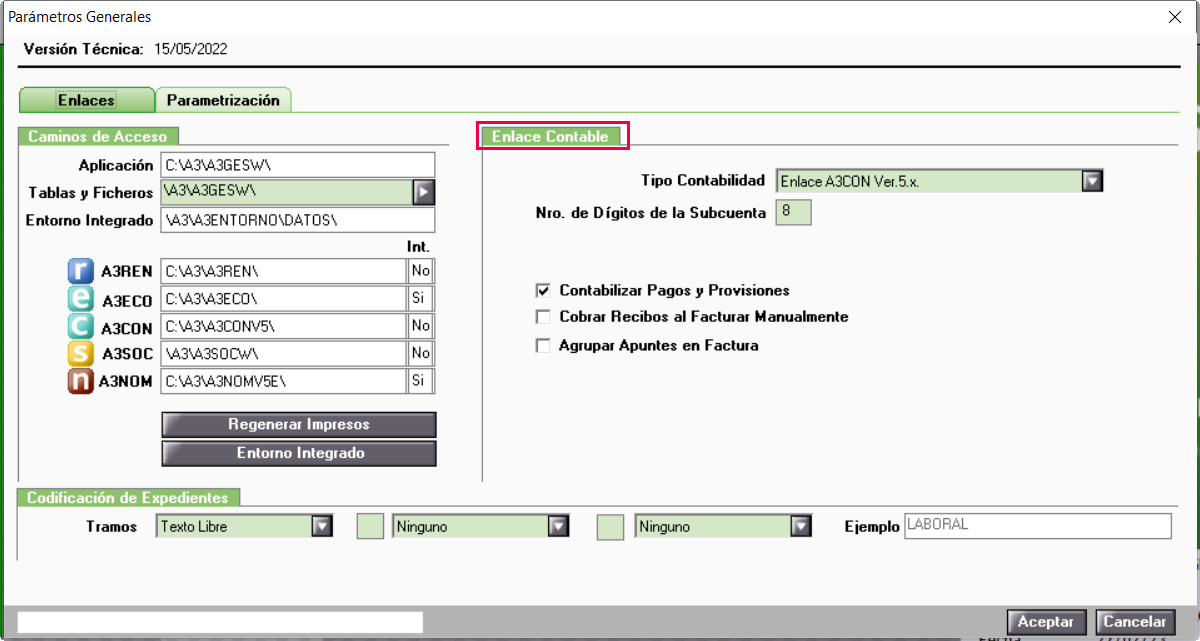Click the Enlace Contable section header
Image resolution: width=1200 pixels, height=641 pixels.
[x=551, y=137]
